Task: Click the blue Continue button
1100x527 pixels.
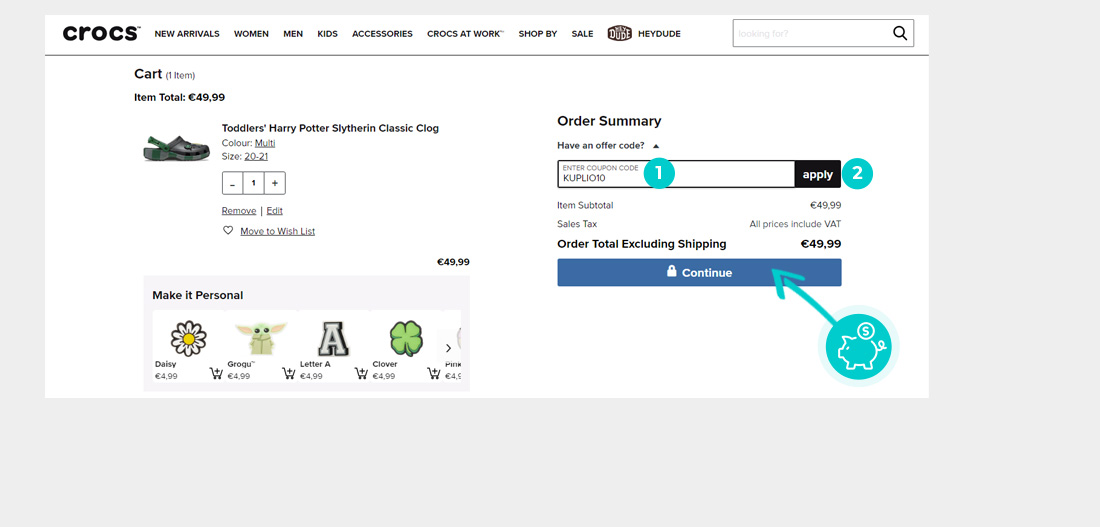Action: tap(699, 272)
